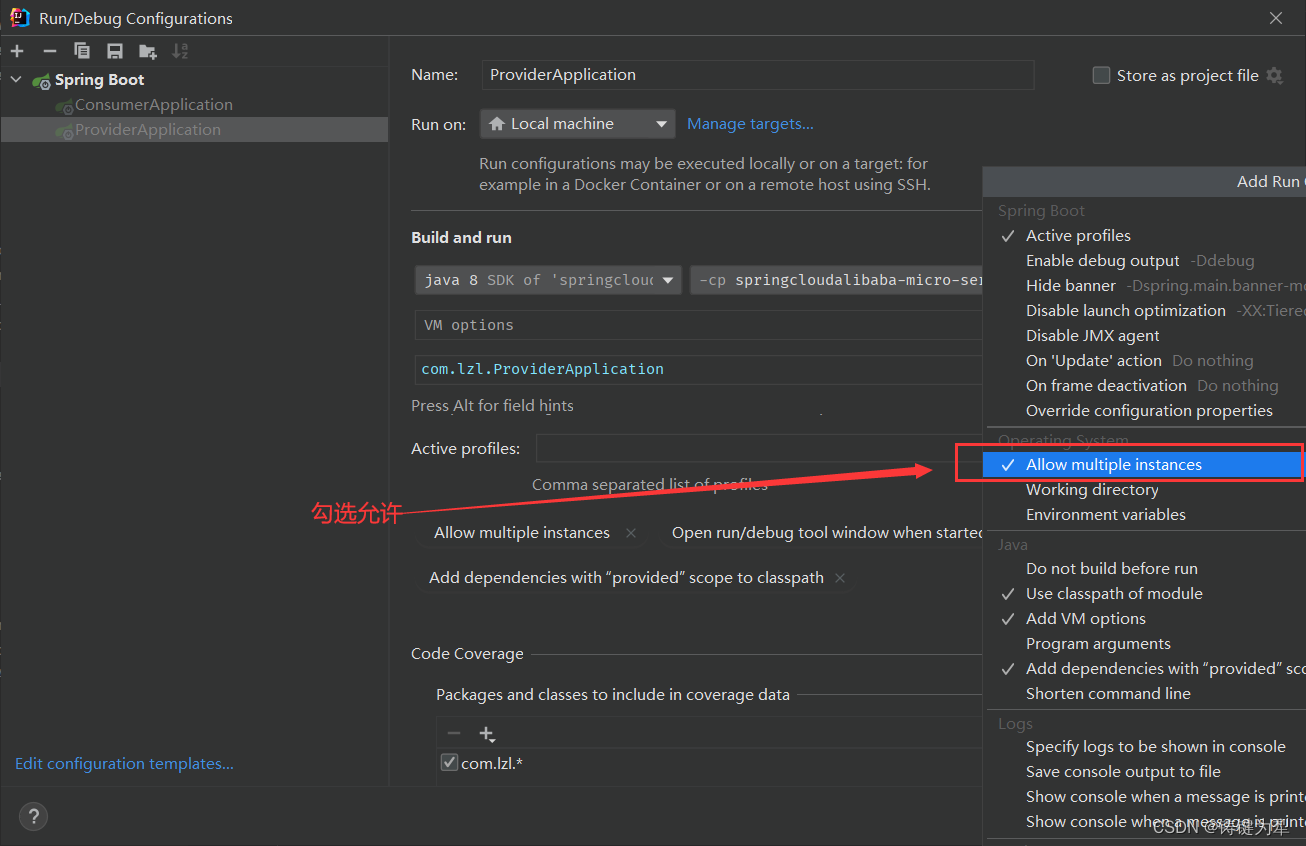The height and width of the screenshot is (846, 1306).
Task: Click the Open run/debug tool window tag
Action: tap(827, 533)
